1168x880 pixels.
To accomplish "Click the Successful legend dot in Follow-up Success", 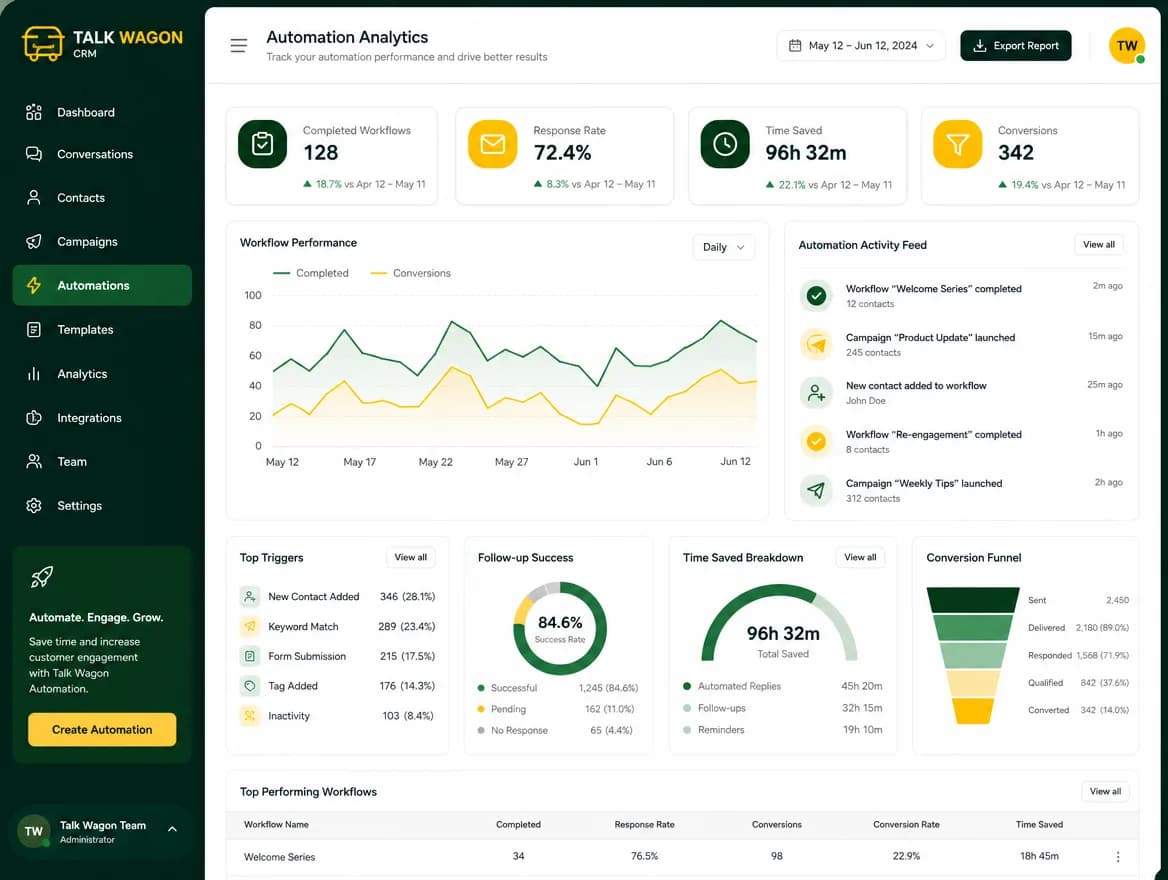I will pyautogui.click(x=481, y=688).
